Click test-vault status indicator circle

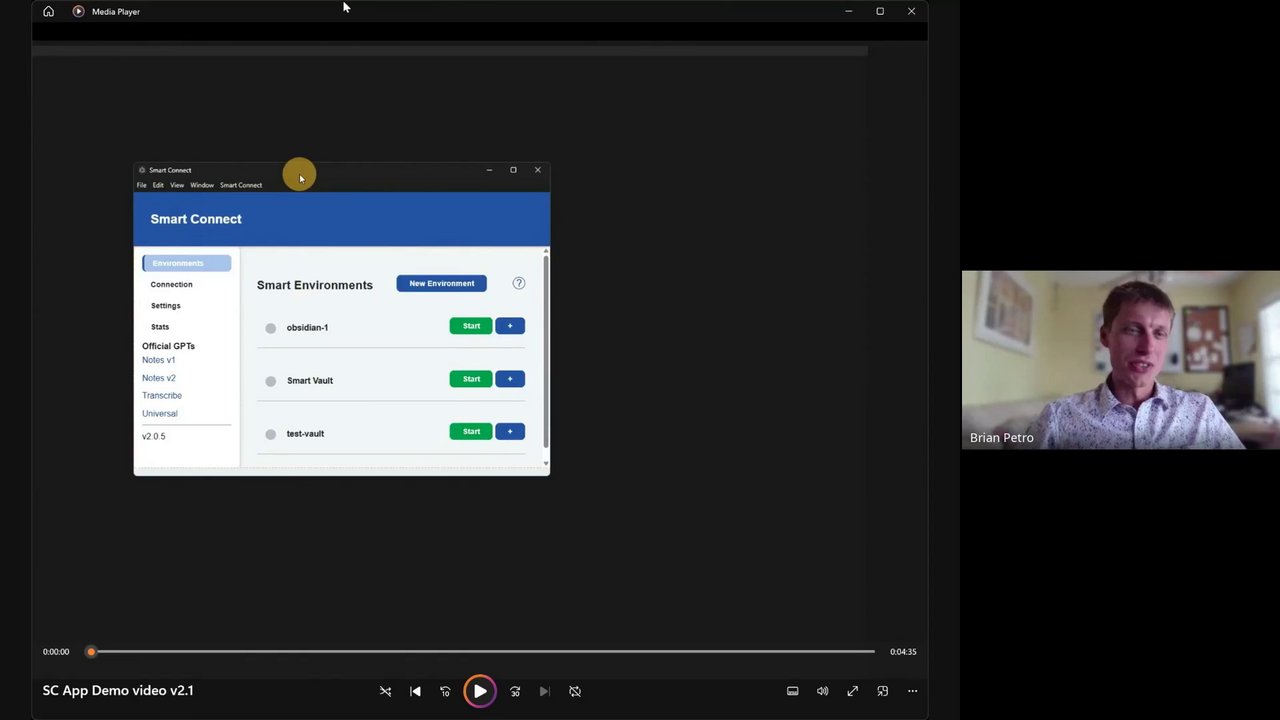271,434
